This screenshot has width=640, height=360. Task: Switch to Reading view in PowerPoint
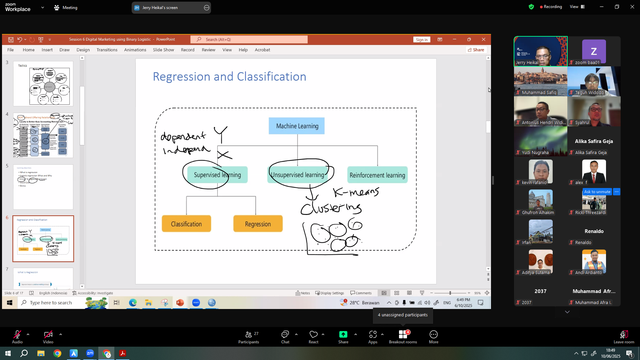pyautogui.click(x=409, y=293)
